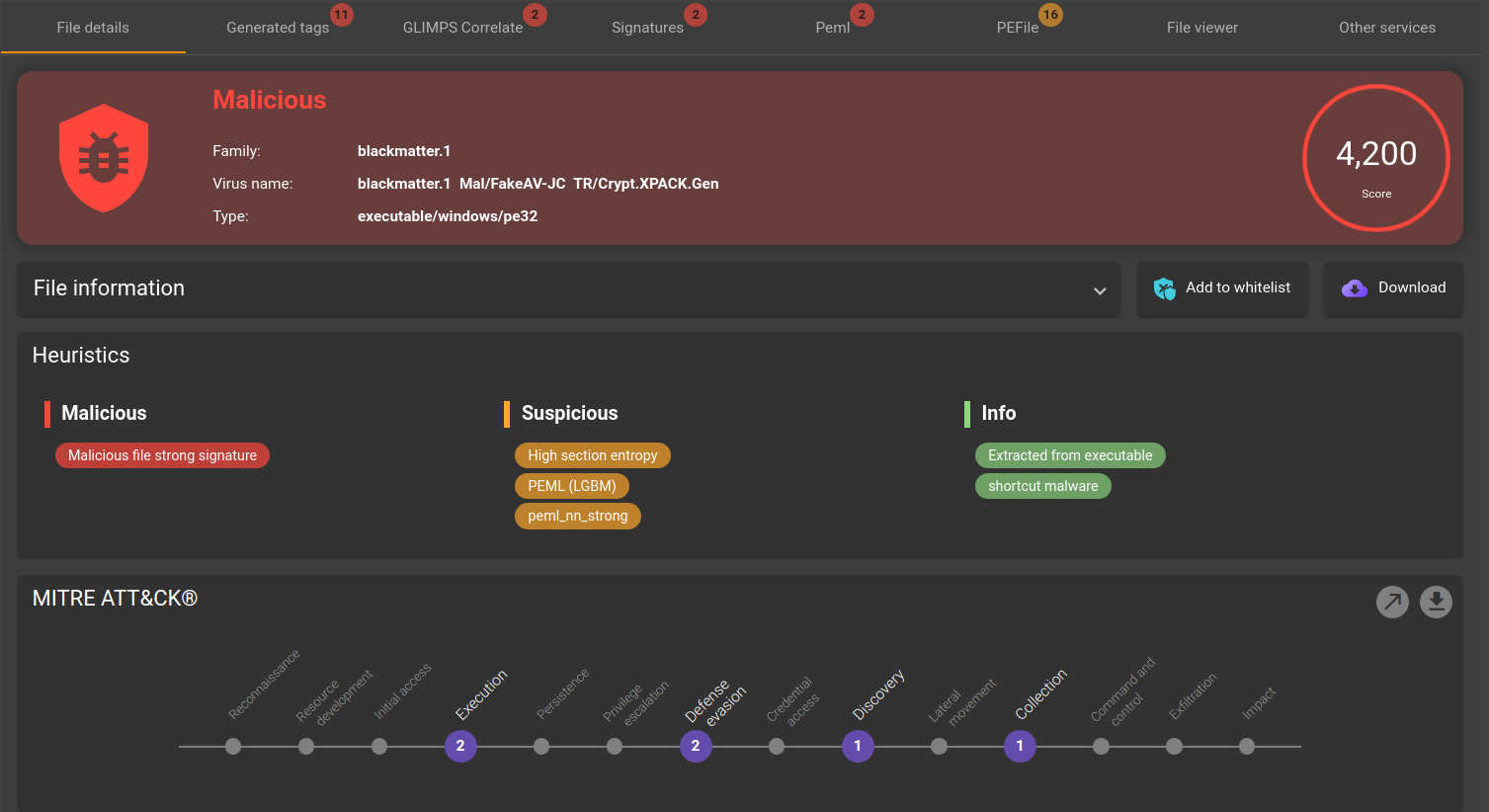
Task: Click the Resource development tactic node
Action: click(x=306, y=747)
